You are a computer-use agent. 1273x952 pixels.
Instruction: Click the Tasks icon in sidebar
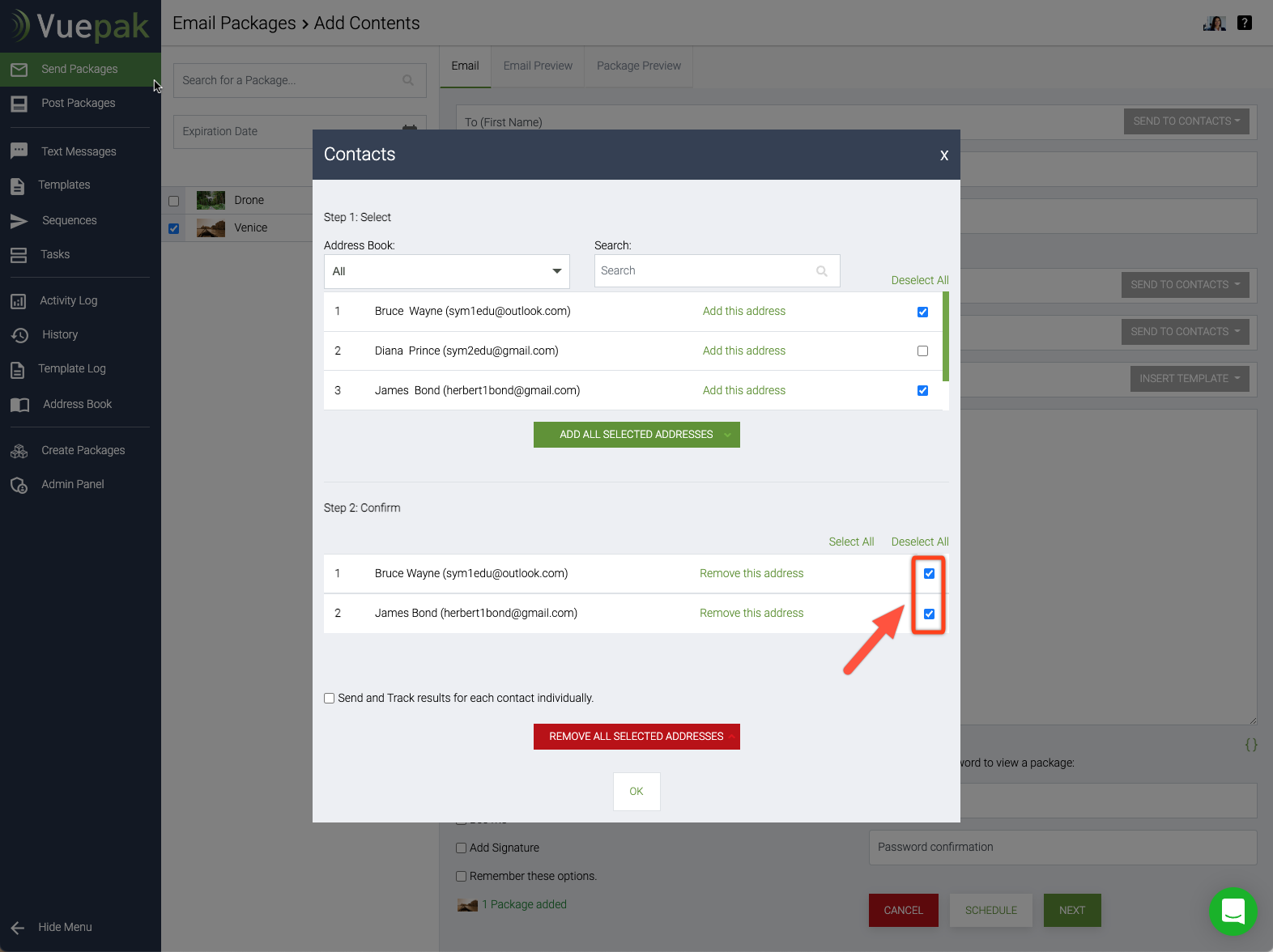[x=19, y=255]
